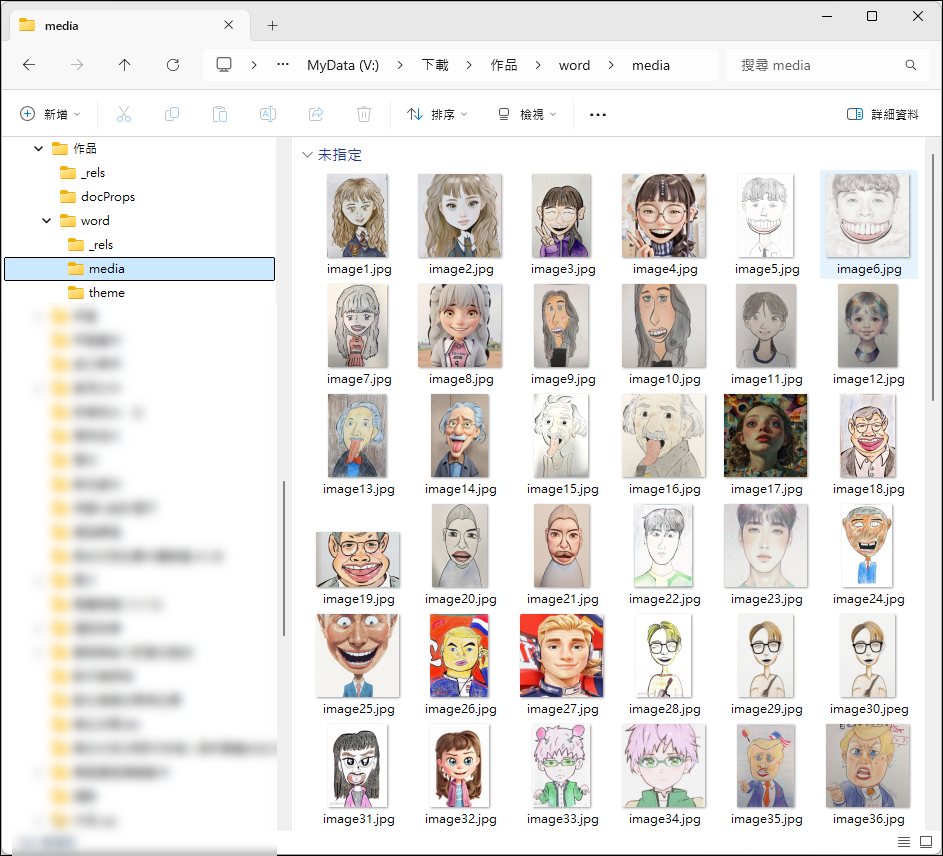Click the Delete trash can icon
The image size is (943, 856).
(x=364, y=114)
